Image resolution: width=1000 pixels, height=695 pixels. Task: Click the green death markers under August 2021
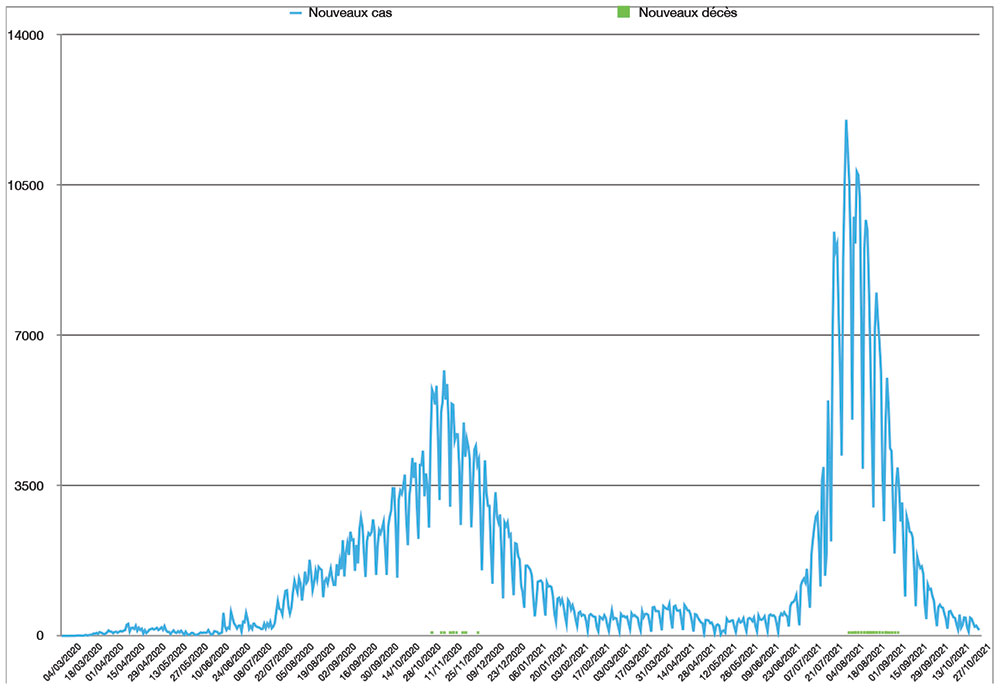[873, 632]
